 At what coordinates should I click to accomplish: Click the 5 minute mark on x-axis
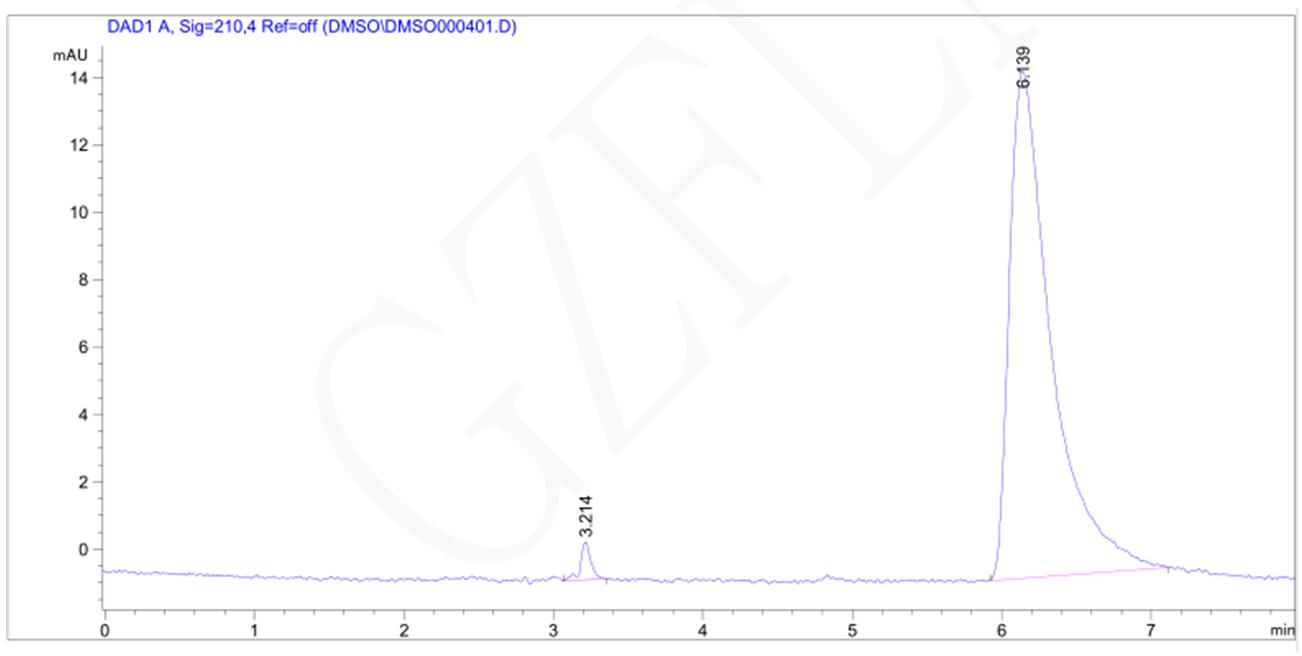(x=852, y=630)
